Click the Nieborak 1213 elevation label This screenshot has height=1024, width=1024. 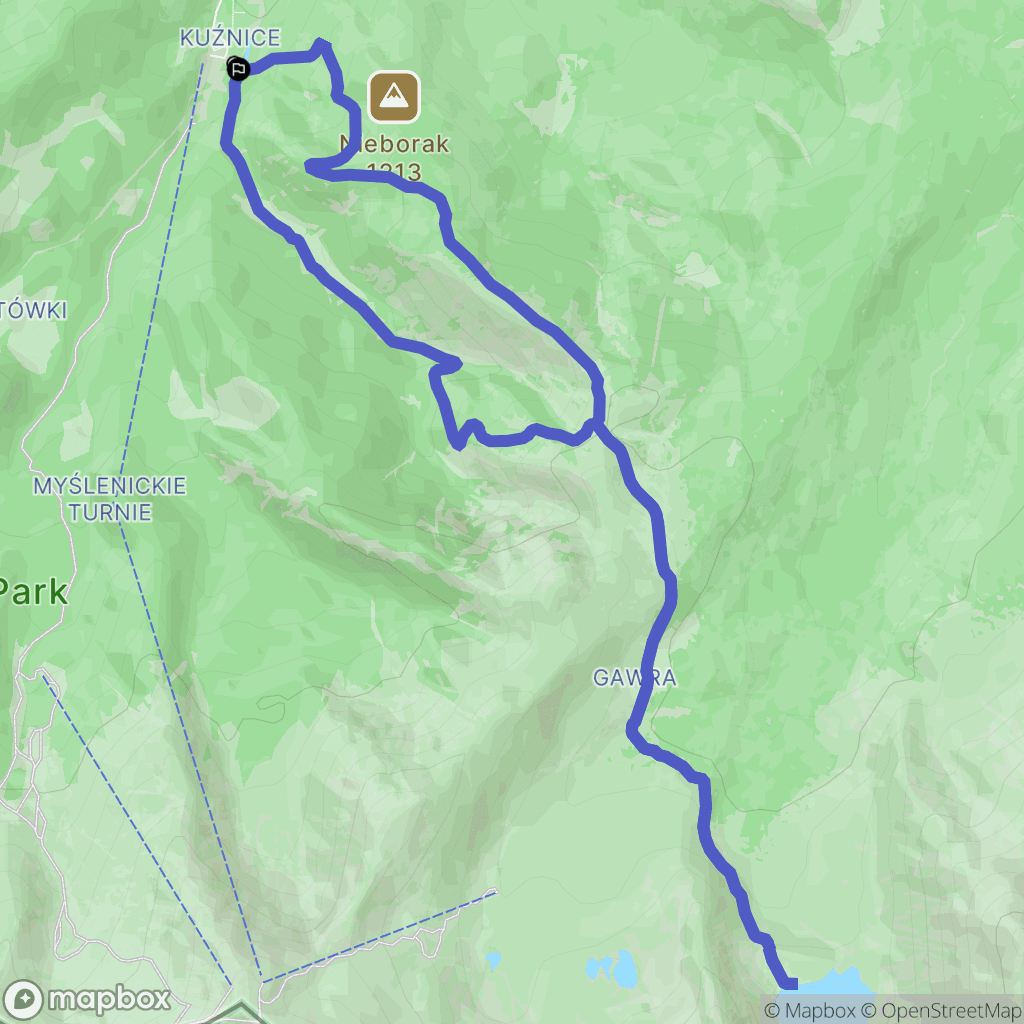pyautogui.click(x=394, y=157)
